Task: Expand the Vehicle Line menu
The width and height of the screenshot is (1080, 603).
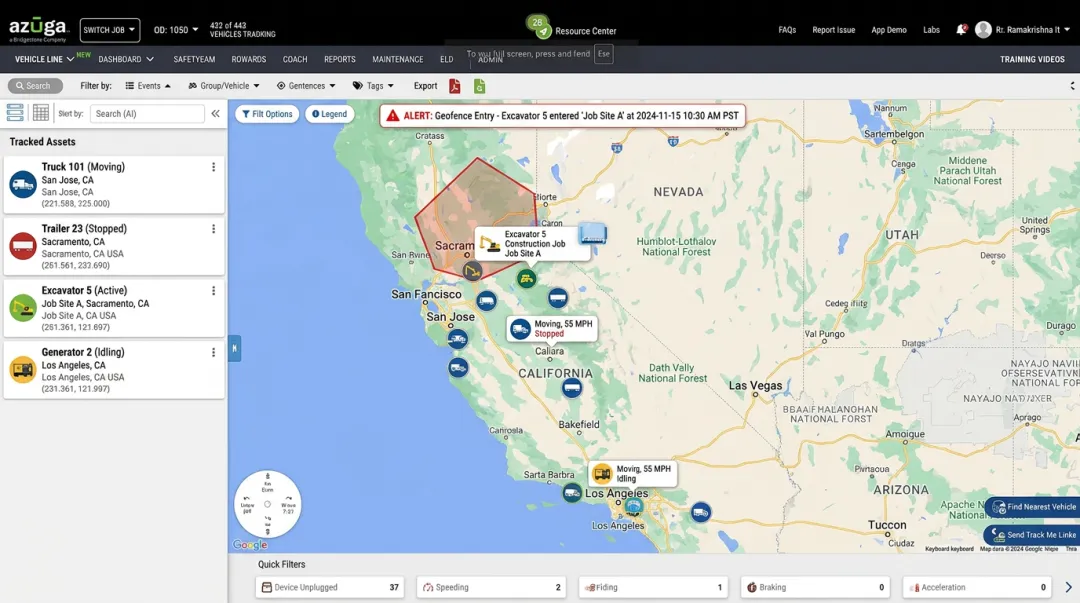Action: 44,59
